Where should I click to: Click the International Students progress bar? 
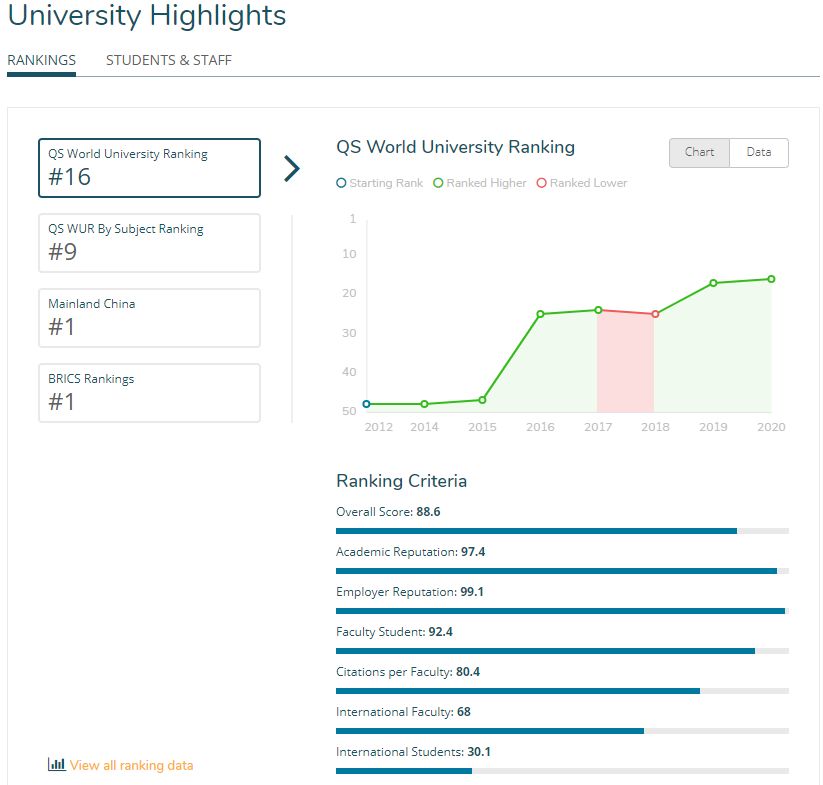click(x=562, y=771)
